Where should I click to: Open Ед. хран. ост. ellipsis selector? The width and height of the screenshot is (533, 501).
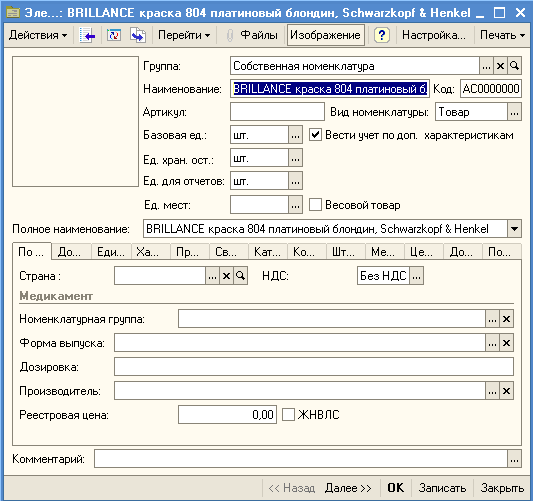pyautogui.click(x=295, y=158)
